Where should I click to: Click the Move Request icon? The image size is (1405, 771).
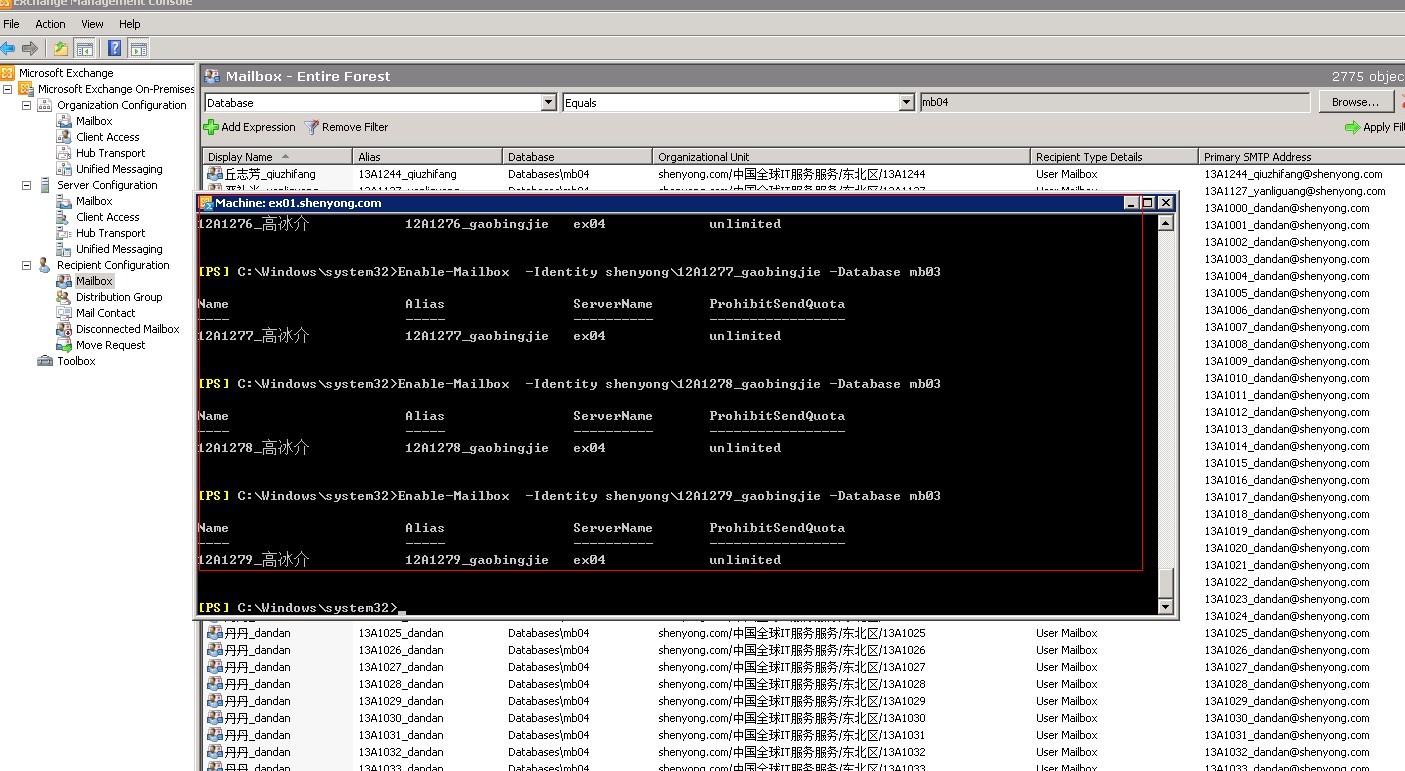click(x=64, y=345)
